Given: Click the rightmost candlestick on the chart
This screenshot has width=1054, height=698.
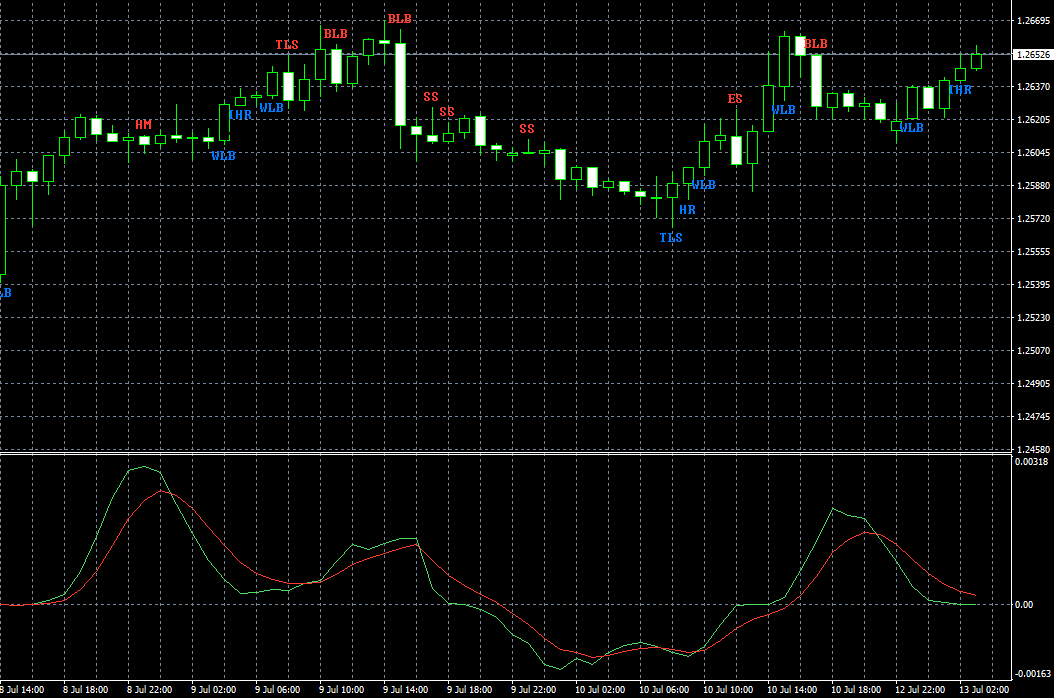Looking at the screenshot, I should tap(976, 61).
